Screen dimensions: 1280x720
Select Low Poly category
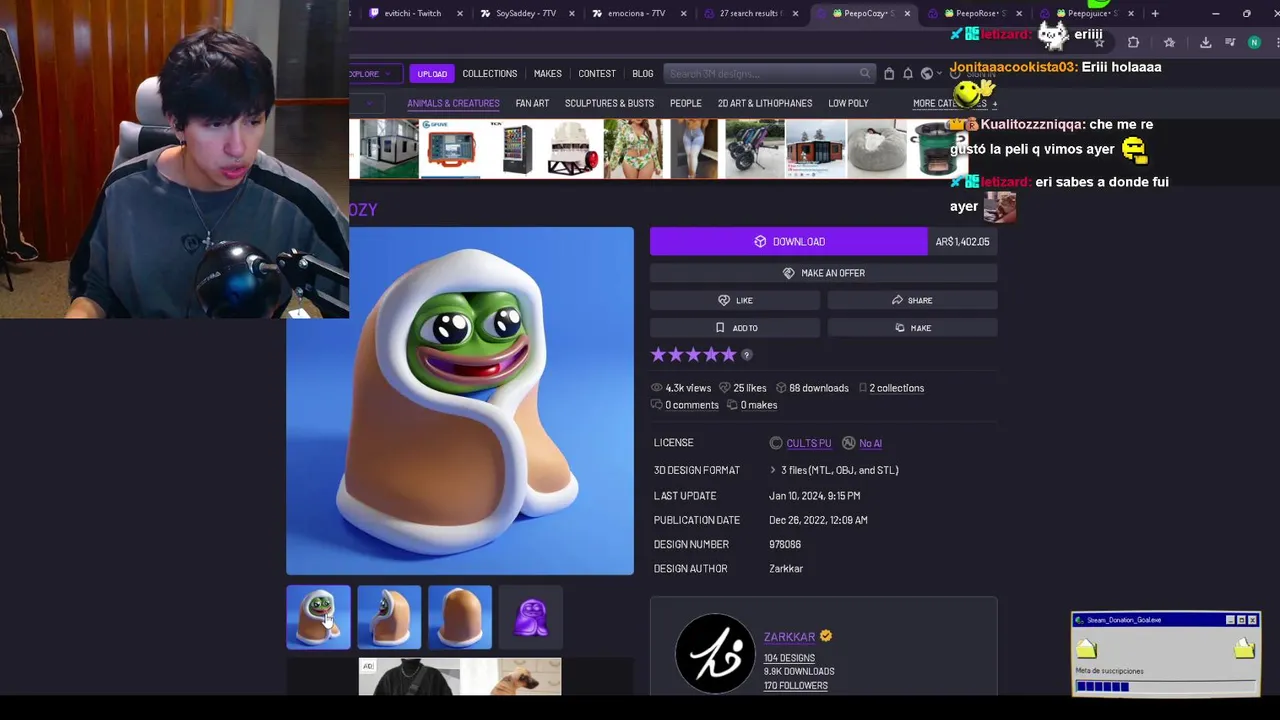tap(848, 103)
